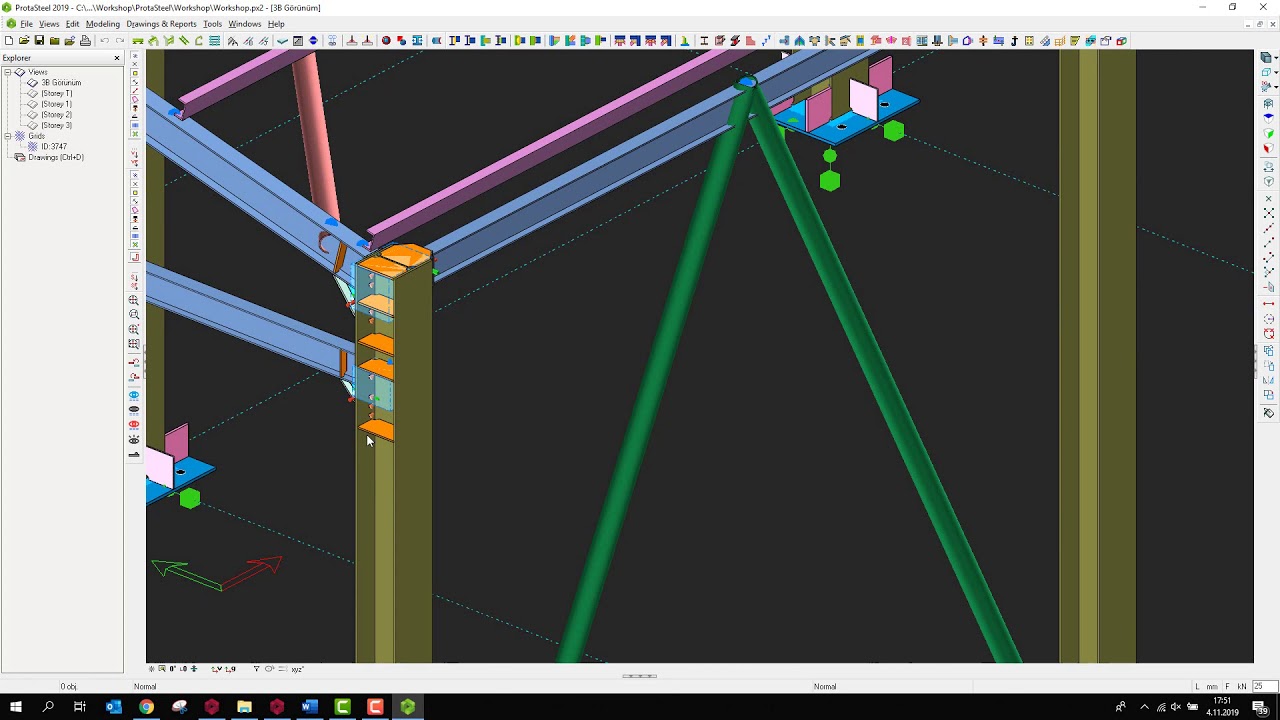Open the Drawings & Reports menu
This screenshot has width=1280, height=720.
pos(161,24)
